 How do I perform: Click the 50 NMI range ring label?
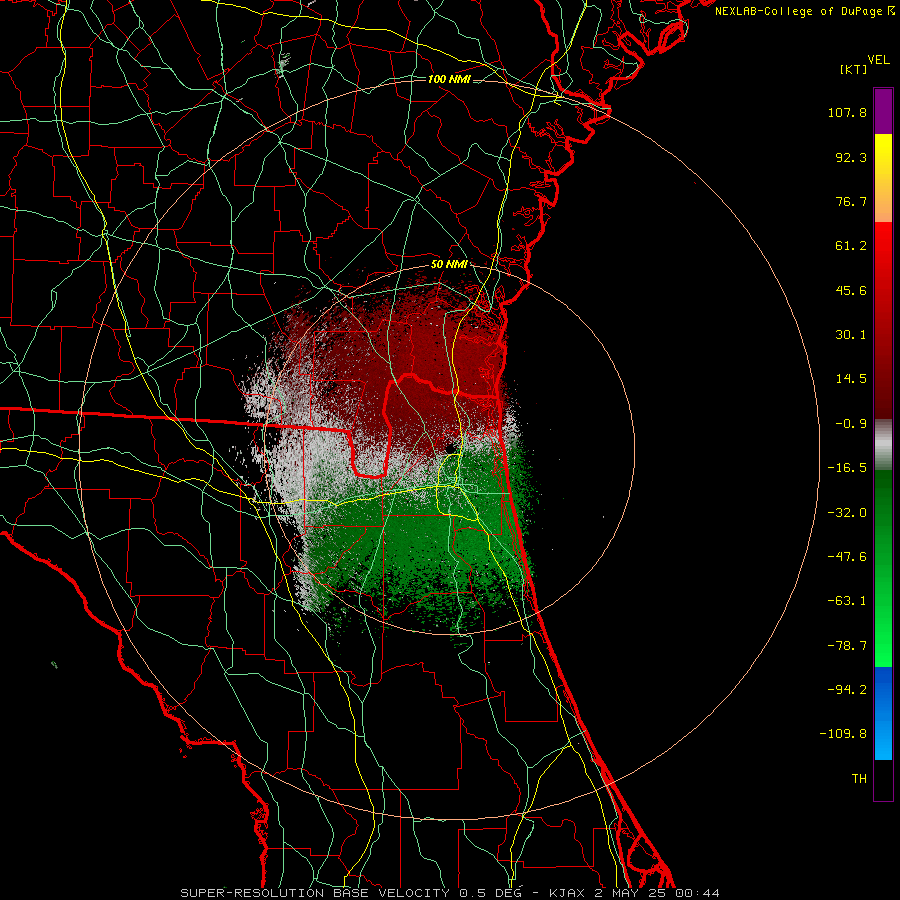[449, 265]
